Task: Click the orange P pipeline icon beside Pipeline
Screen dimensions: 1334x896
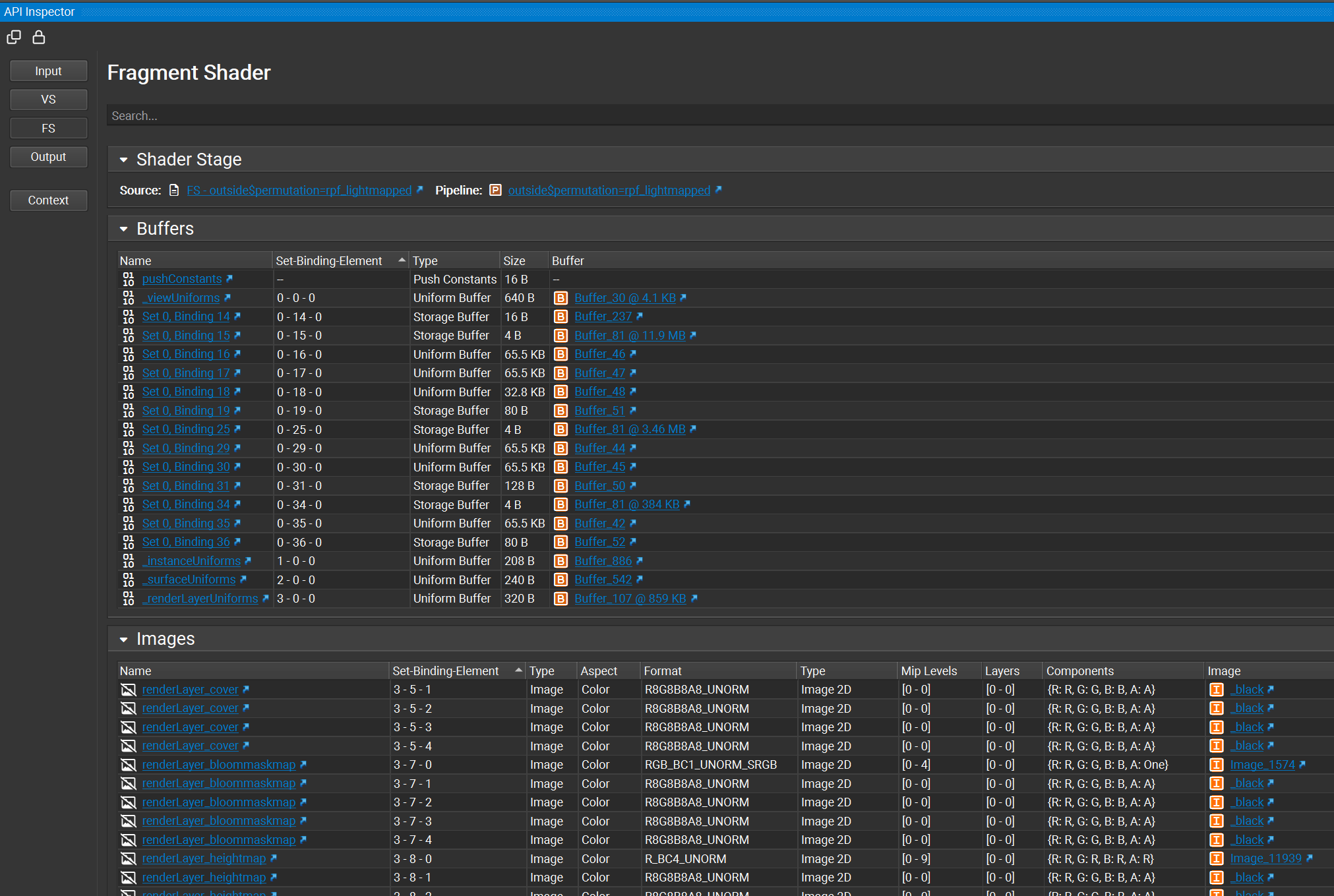Action: click(495, 190)
